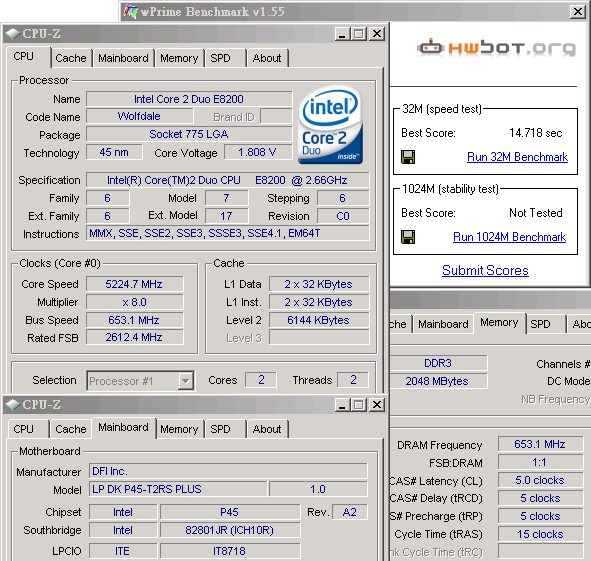The width and height of the screenshot is (591, 561).
Task: Click the Multiplier x 8.0 value
Action: pyautogui.click(x=135, y=302)
